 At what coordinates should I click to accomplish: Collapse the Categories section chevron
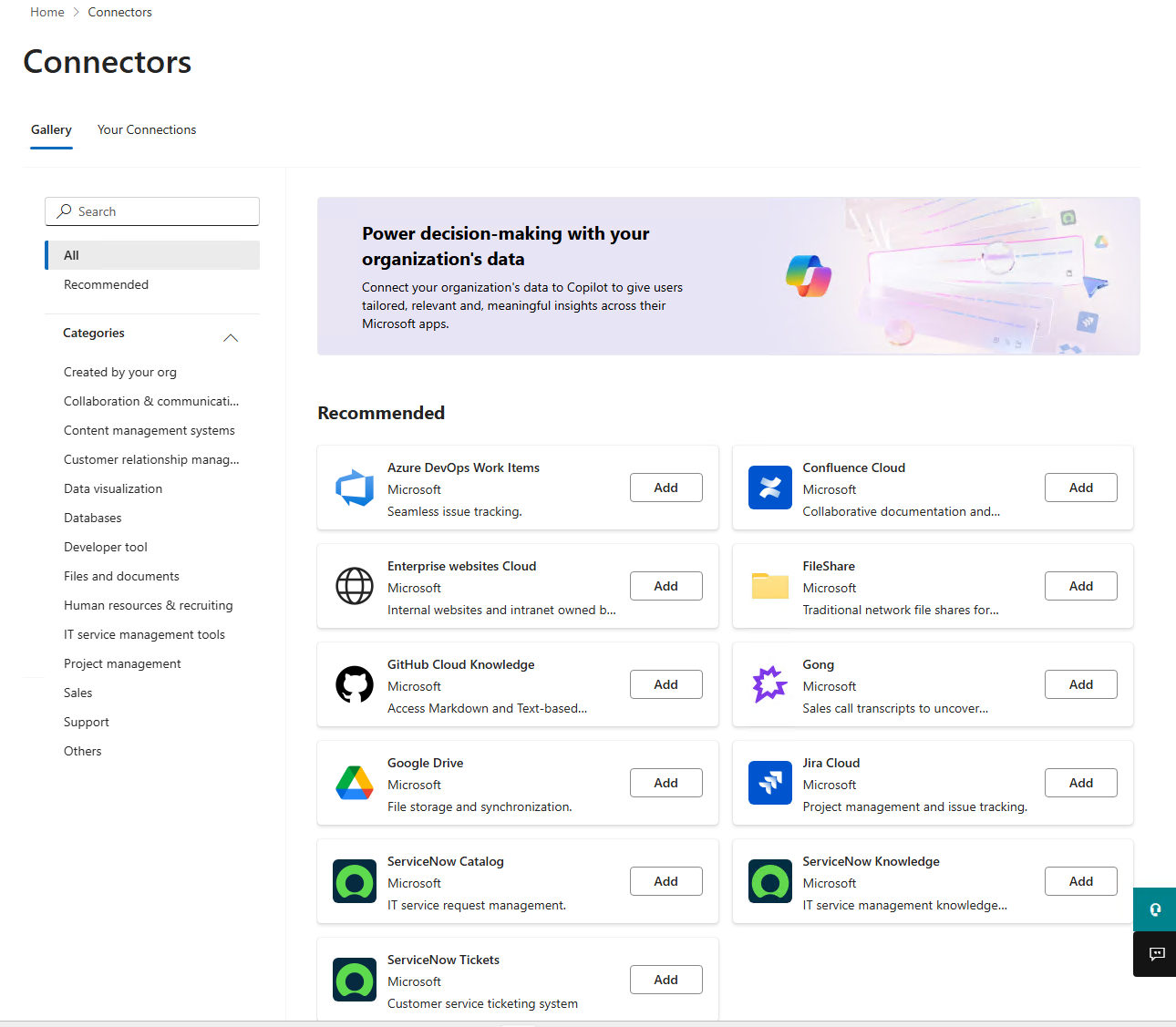(231, 338)
